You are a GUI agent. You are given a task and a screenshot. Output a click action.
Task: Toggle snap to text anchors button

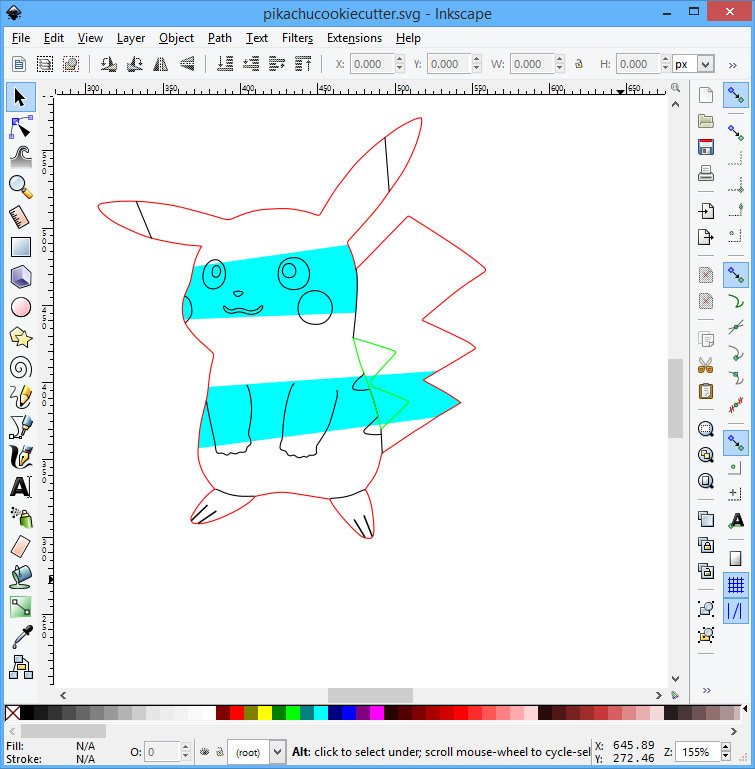[x=735, y=520]
